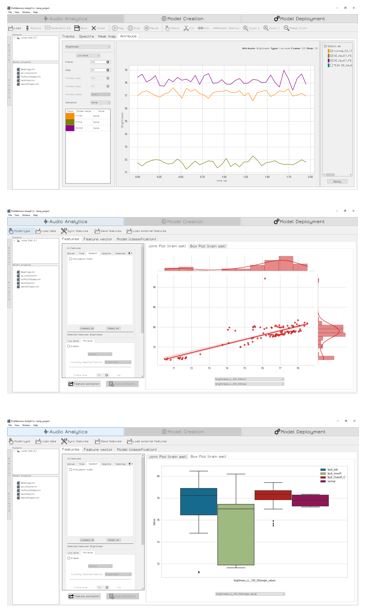Click the purple color swatch in the color table
Viewport: 366px width, 615px height.
click(70, 128)
